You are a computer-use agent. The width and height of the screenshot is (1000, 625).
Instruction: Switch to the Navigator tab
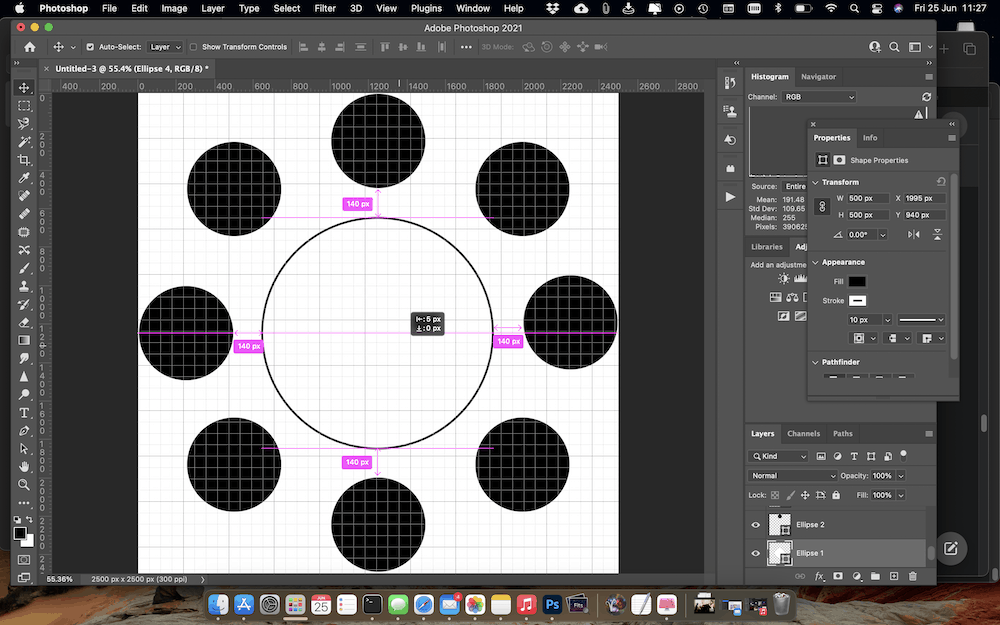pyautogui.click(x=818, y=77)
